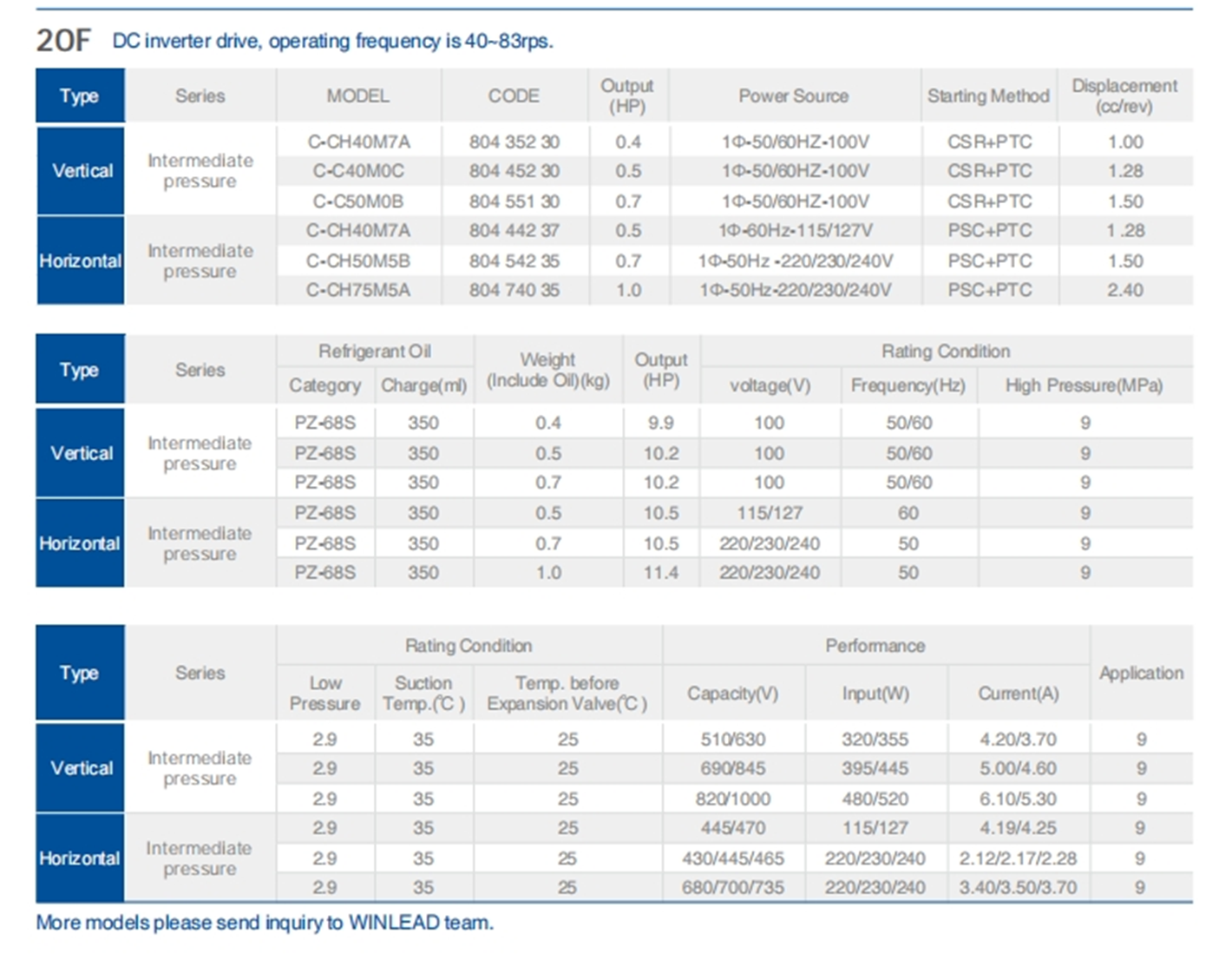The height and width of the screenshot is (960, 1232).
Task: Select the Frequency(Hz) column header
Action: pyautogui.click(x=908, y=385)
